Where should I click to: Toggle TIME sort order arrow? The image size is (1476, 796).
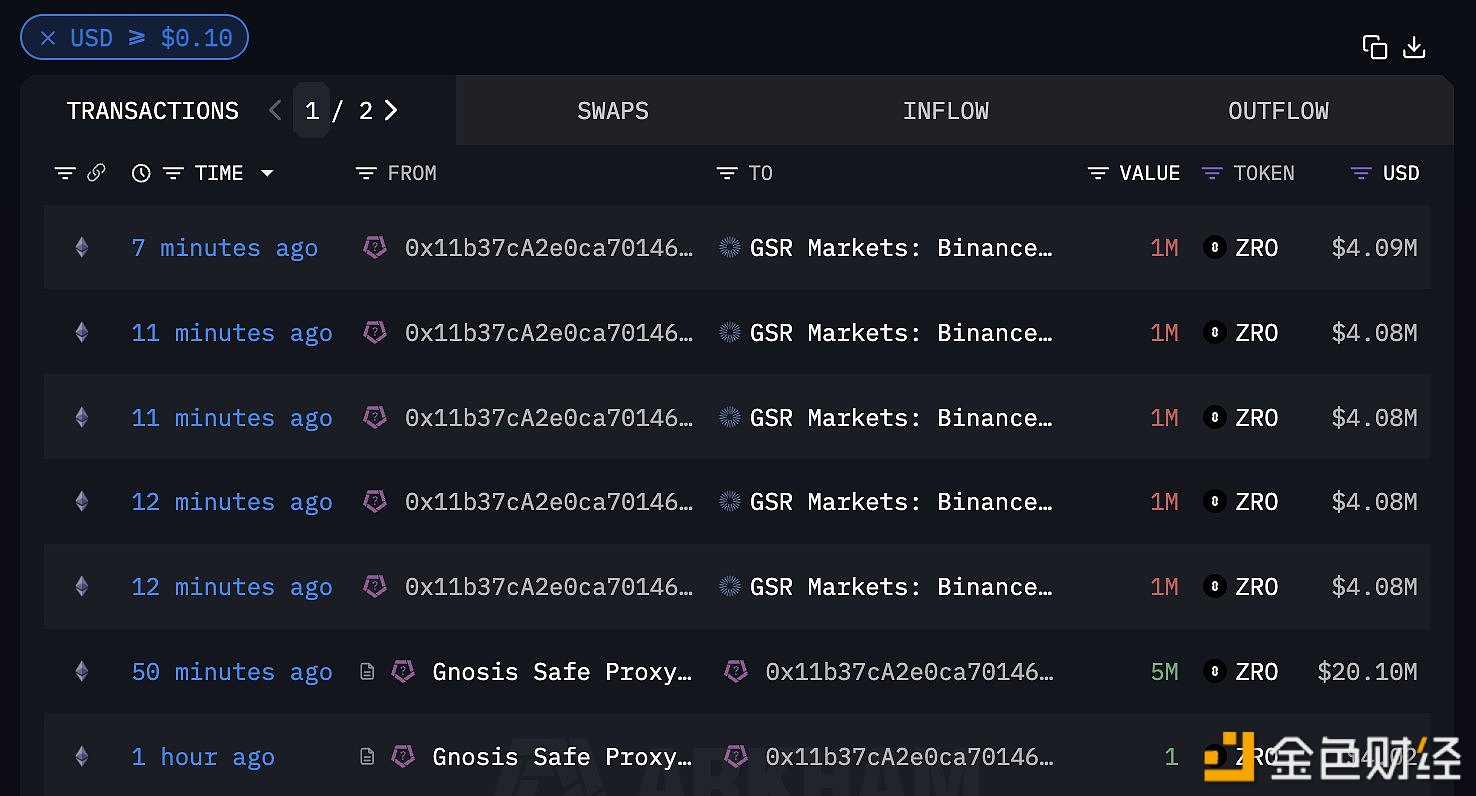pyautogui.click(x=267, y=173)
